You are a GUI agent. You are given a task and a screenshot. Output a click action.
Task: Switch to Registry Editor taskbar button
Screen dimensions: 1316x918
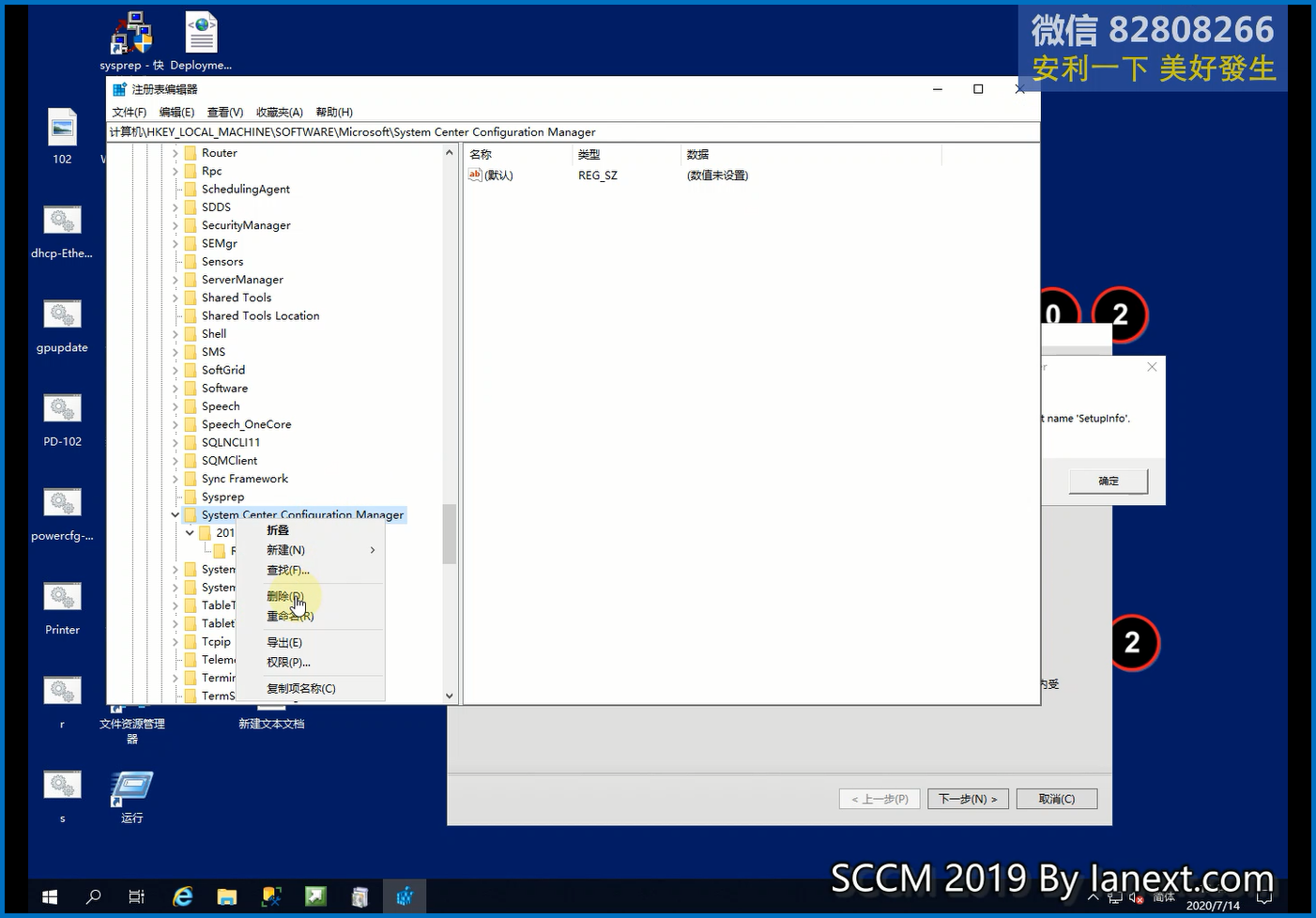405,897
